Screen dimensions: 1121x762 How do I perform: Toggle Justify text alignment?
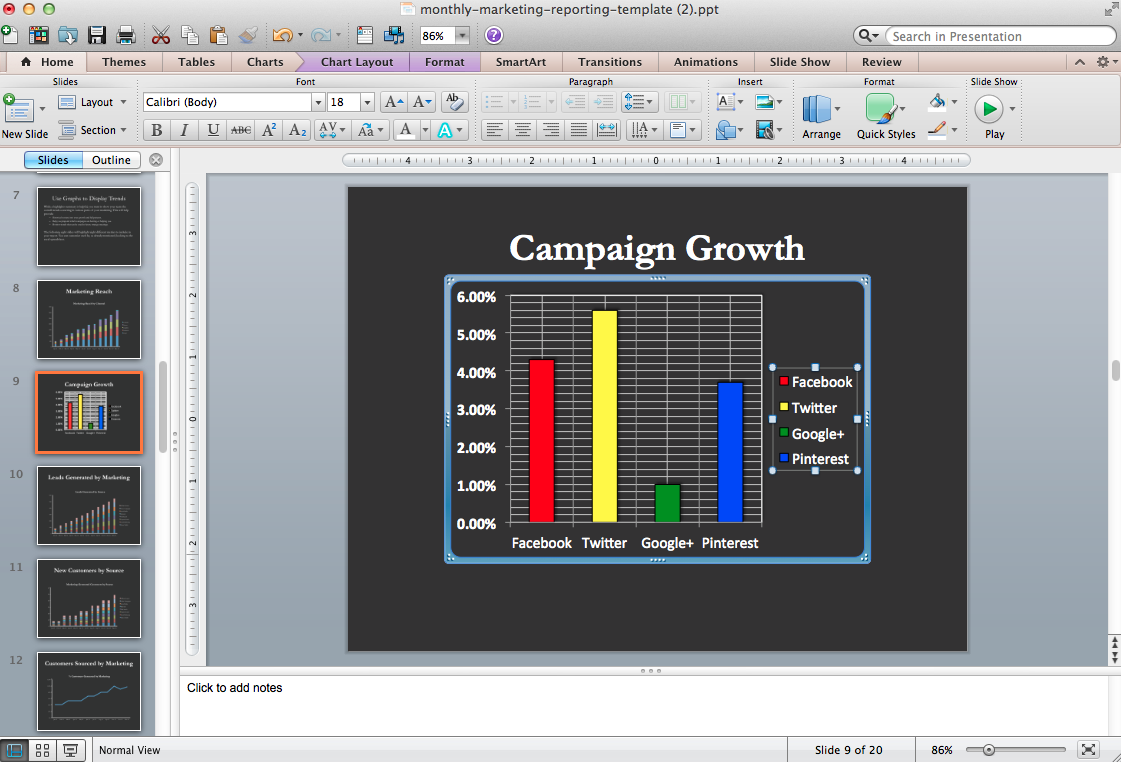(x=578, y=130)
